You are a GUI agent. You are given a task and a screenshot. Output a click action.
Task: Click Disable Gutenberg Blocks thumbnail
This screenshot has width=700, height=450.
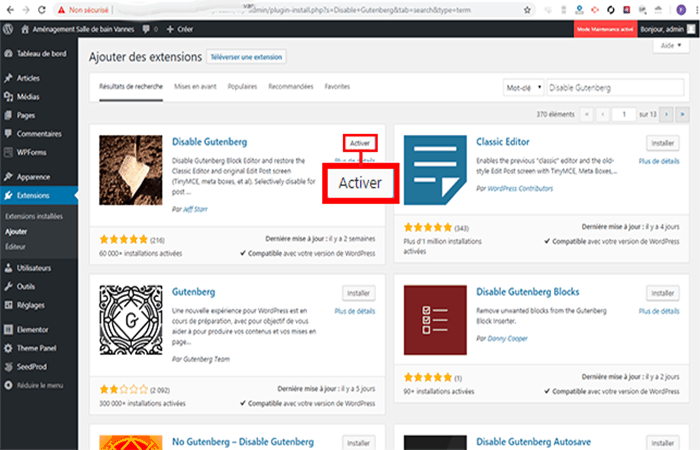435,320
